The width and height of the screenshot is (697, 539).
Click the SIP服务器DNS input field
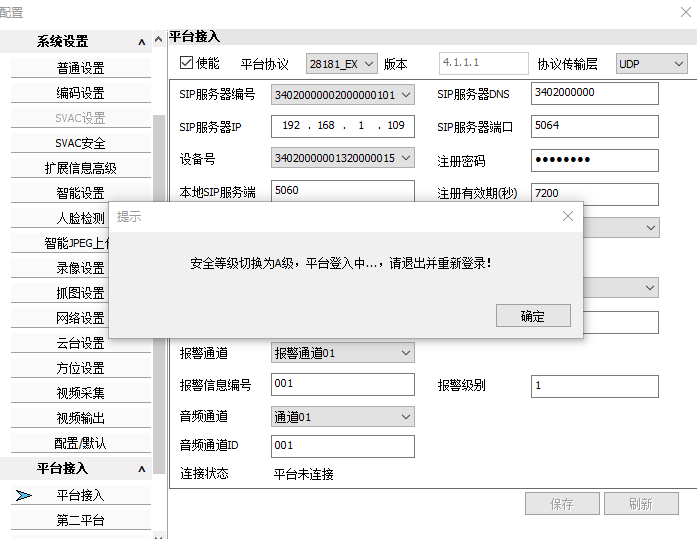coord(595,93)
